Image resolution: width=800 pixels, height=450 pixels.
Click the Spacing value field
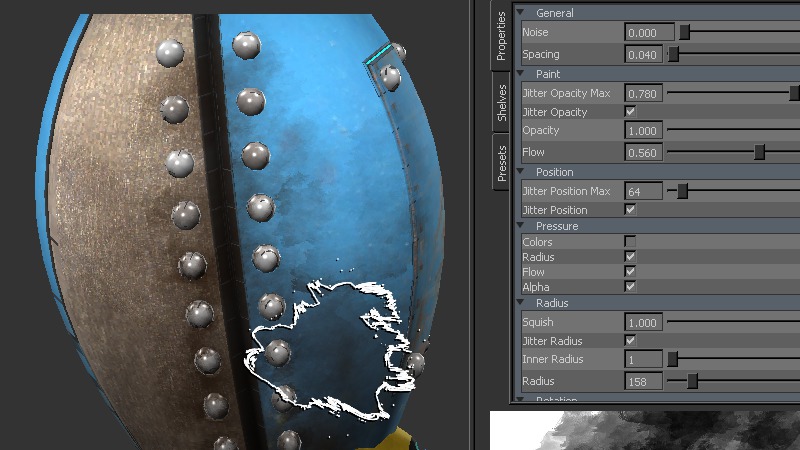[x=644, y=54]
